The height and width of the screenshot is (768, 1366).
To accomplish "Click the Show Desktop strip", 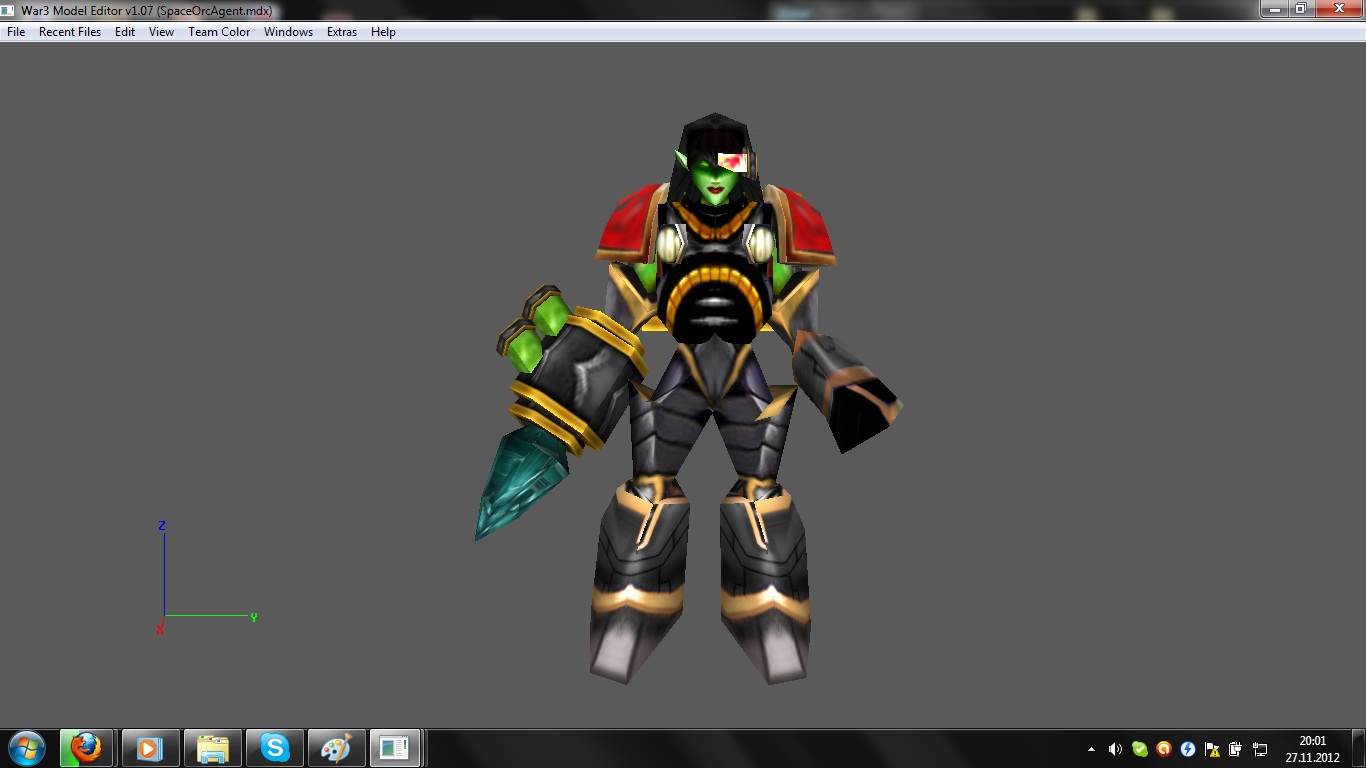I will [x=1358, y=748].
